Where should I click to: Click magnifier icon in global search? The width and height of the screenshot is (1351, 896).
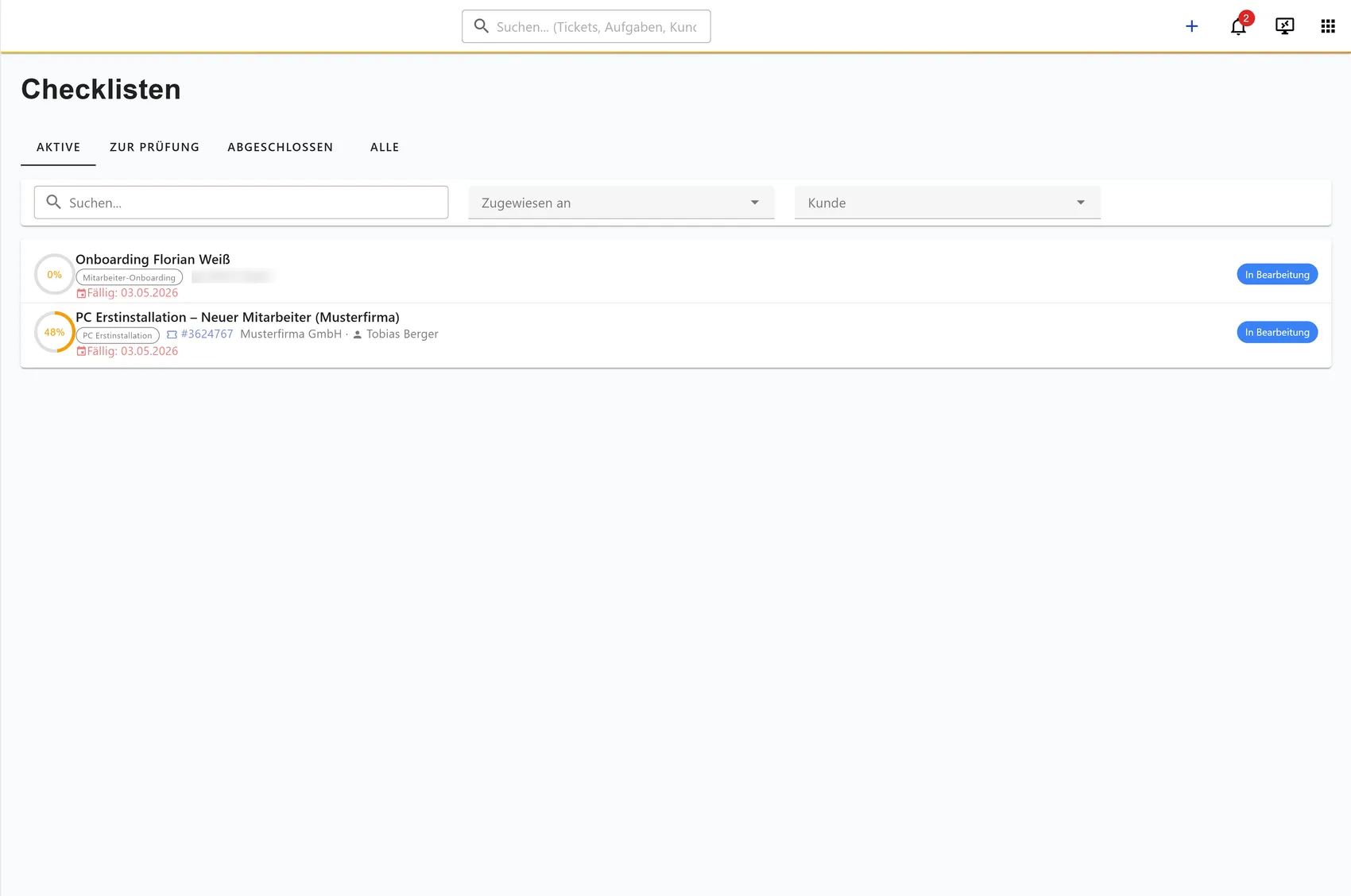point(481,26)
